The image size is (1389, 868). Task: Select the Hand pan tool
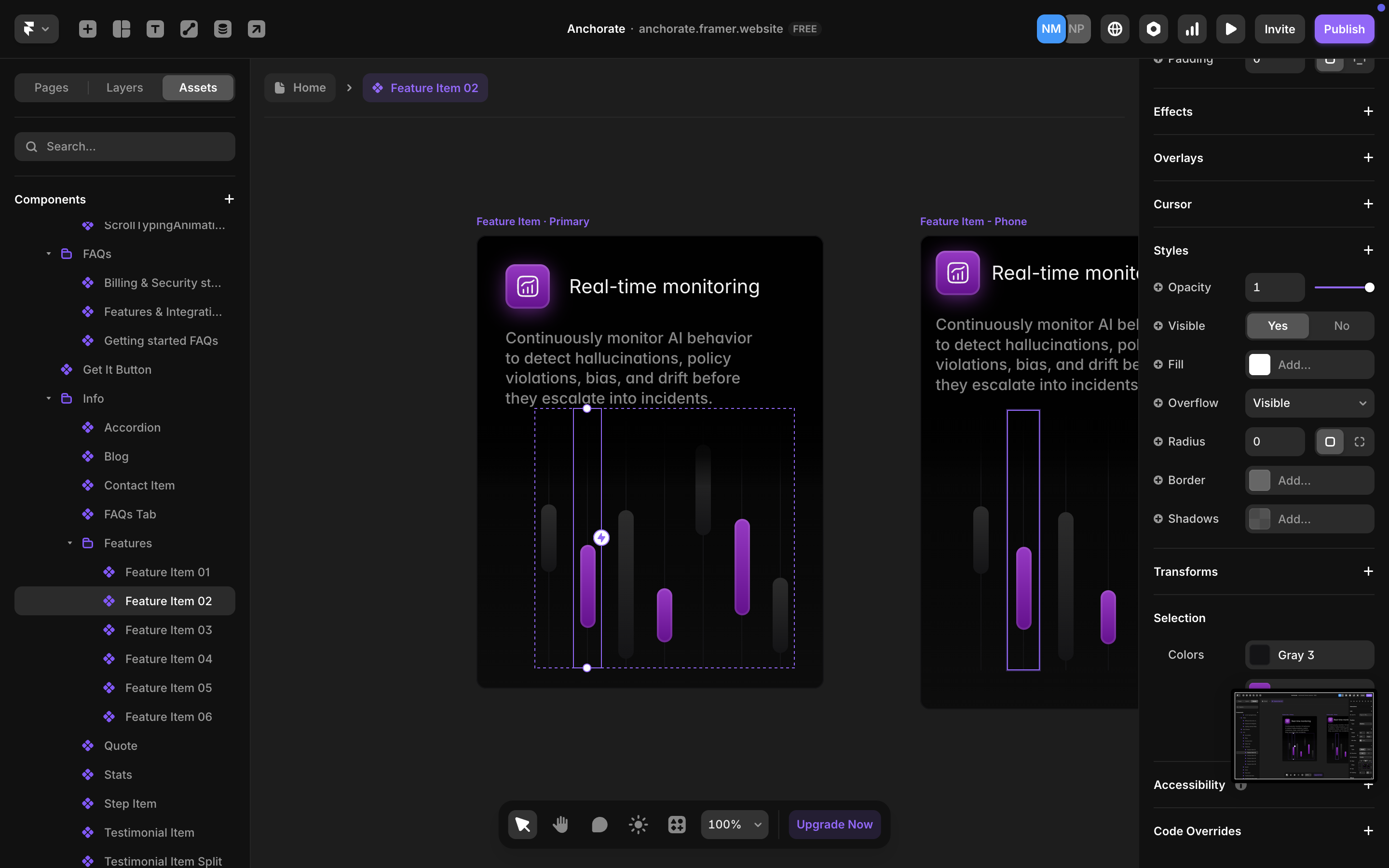tap(561, 825)
